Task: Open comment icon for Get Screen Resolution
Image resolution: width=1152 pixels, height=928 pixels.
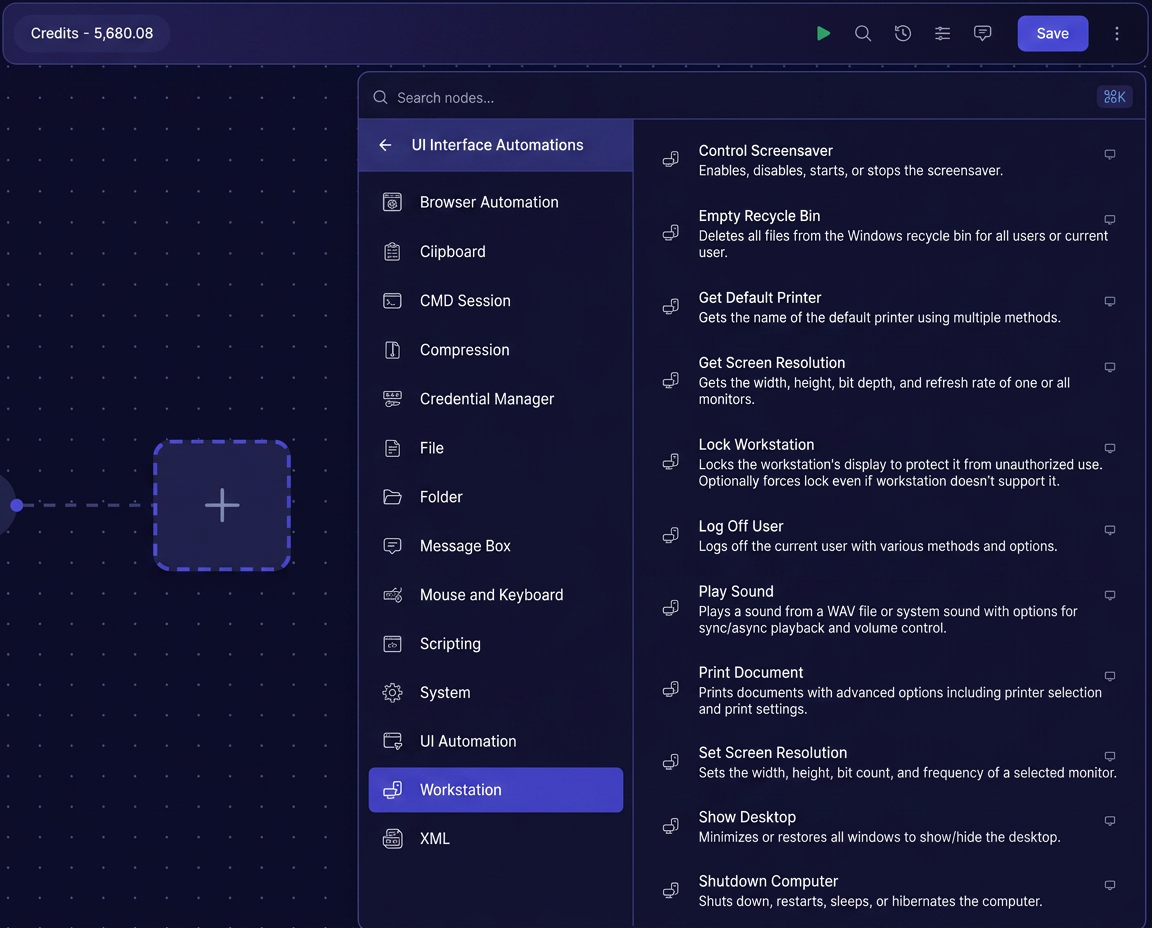Action: tap(1109, 367)
